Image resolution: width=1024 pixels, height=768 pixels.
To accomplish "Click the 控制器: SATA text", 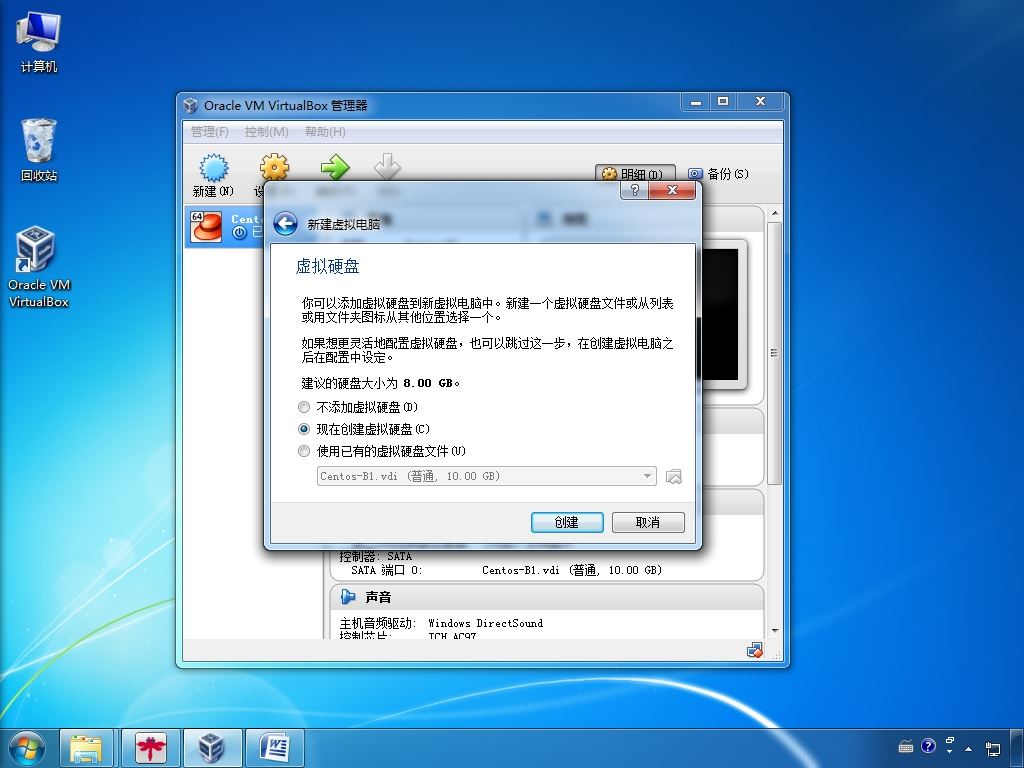I will pyautogui.click(x=376, y=556).
